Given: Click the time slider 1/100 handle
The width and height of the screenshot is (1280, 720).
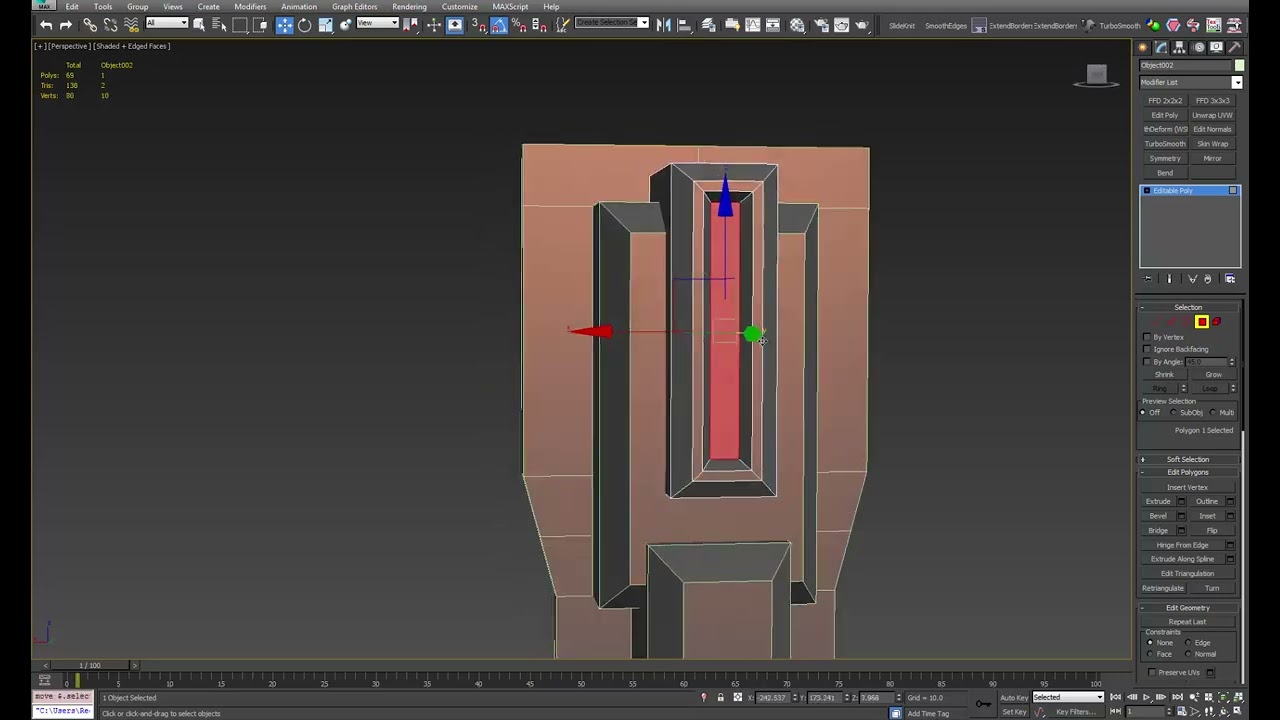Looking at the screenshot, I should [x=90, y=665].
